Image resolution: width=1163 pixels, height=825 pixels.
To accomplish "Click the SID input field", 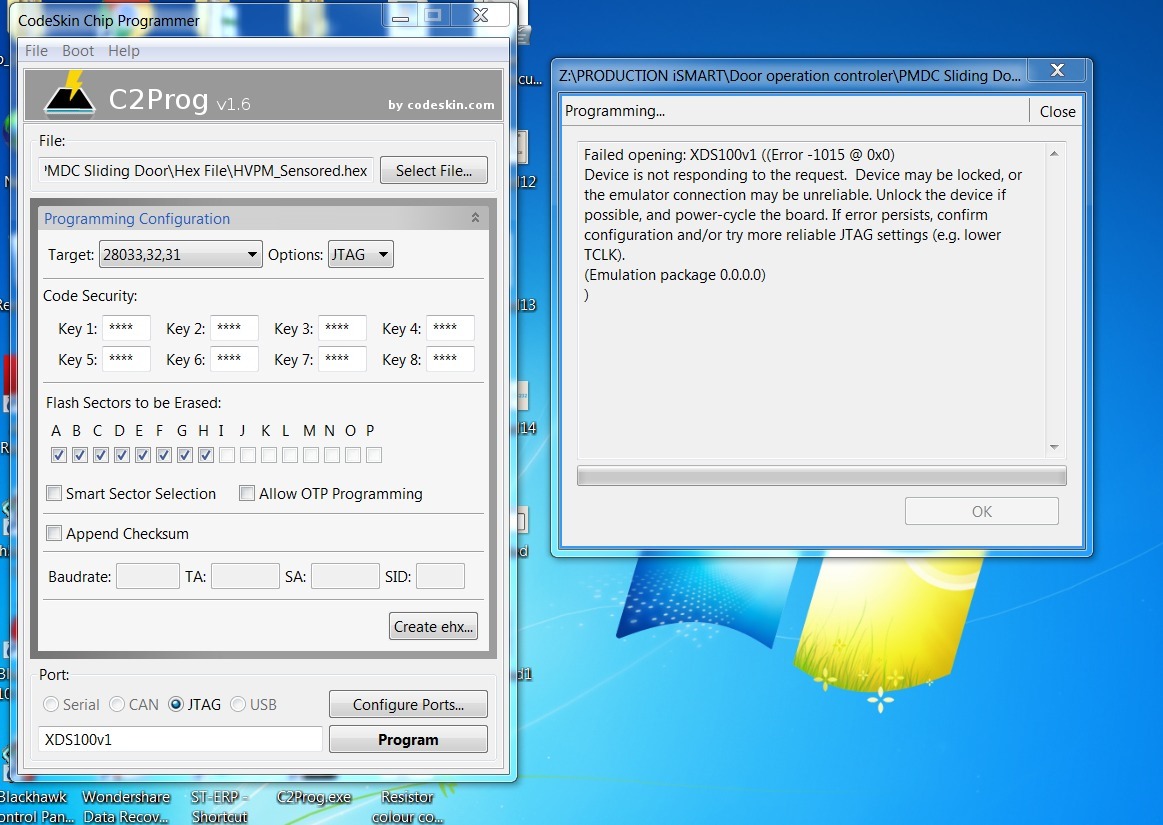I will [441, 576].
